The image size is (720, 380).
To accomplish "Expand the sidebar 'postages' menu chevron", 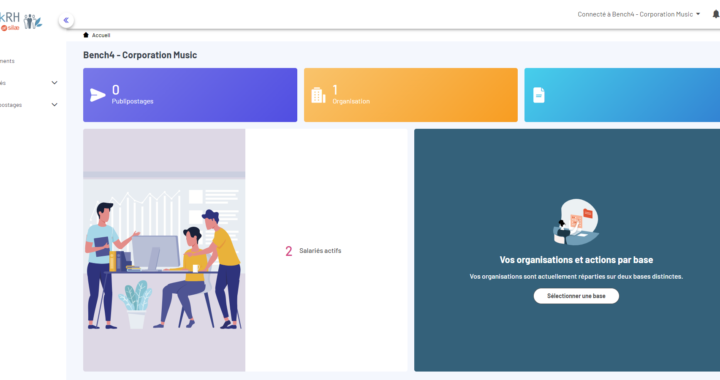I will click(54, 105).
